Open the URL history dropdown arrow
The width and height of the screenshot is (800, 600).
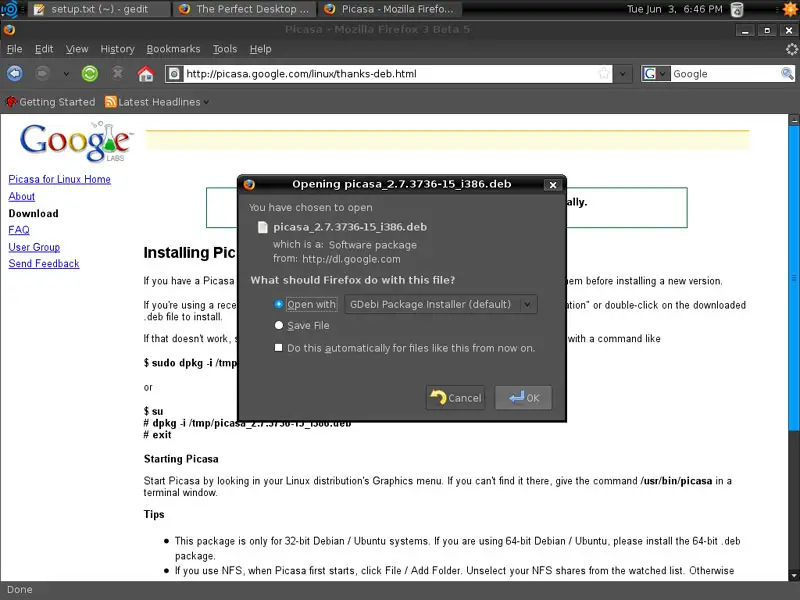point(623,73)
